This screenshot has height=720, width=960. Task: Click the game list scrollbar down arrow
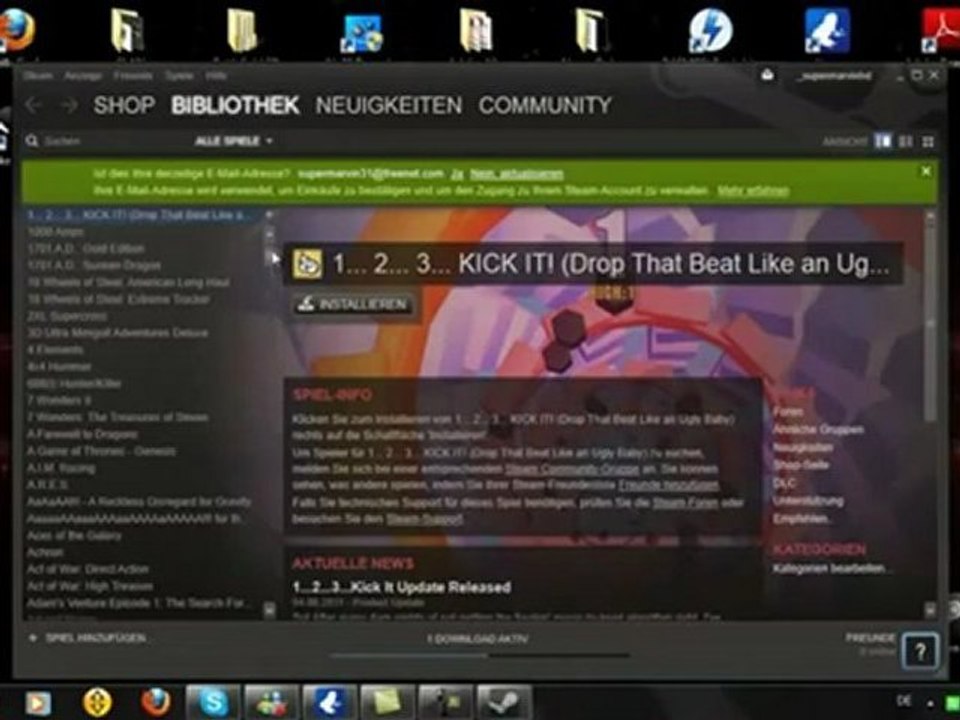pyautogui.click(x=269, y=610)
